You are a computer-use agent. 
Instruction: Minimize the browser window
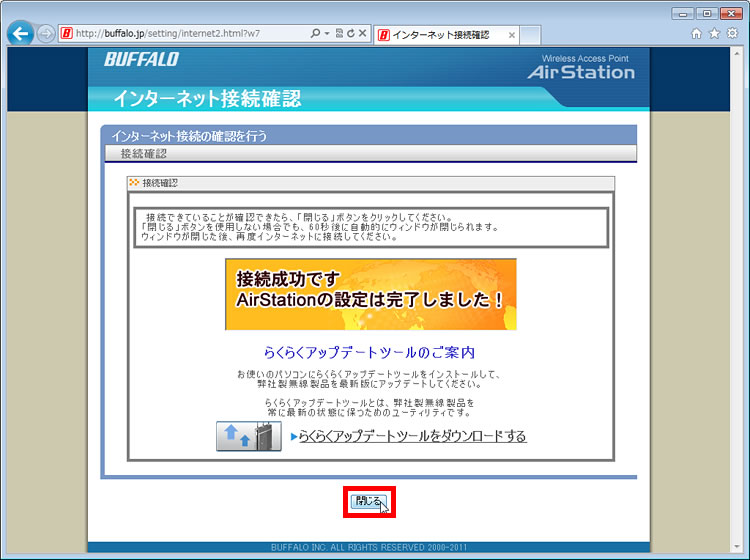[x=683, y=13]
